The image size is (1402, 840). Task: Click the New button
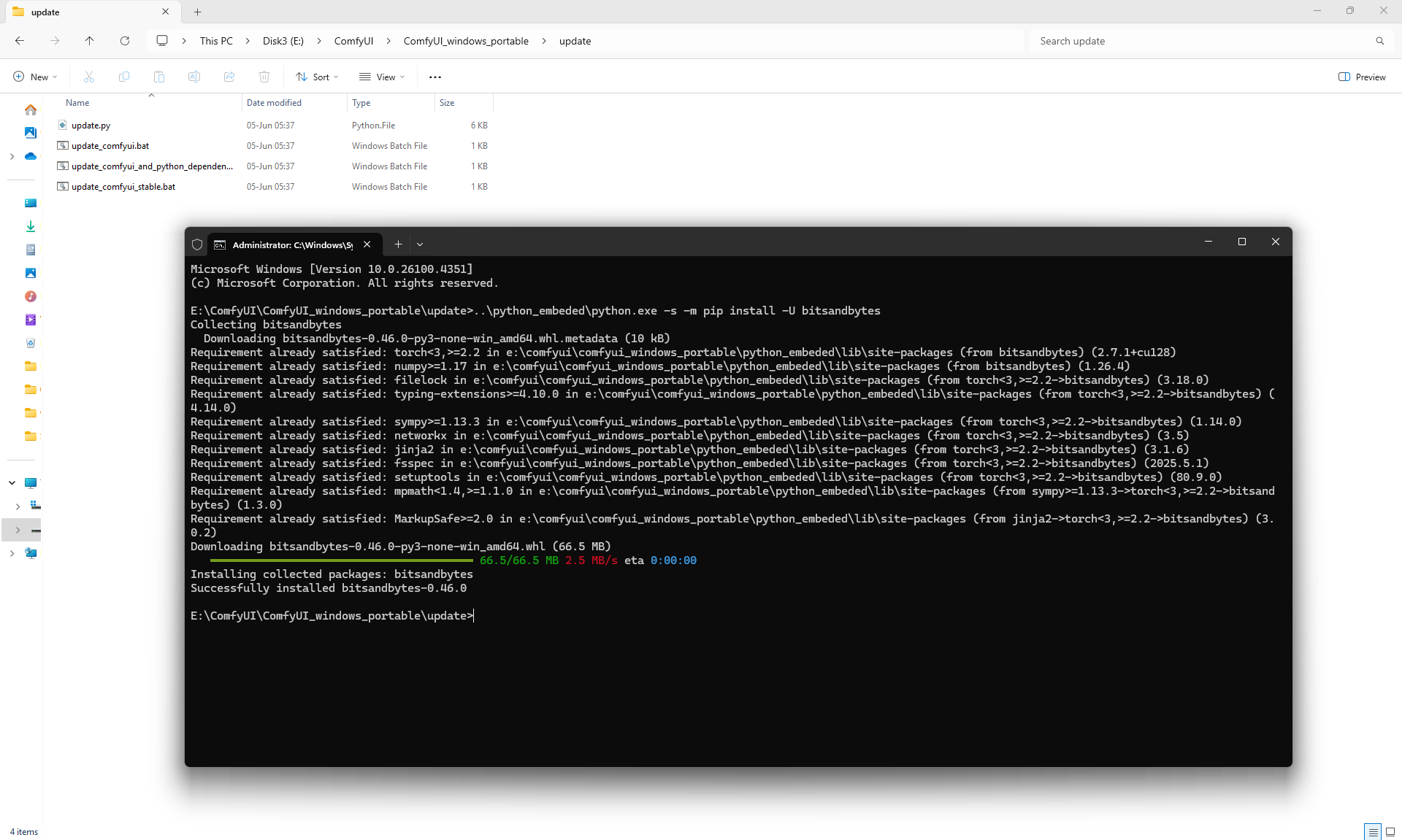click(35, 77)
